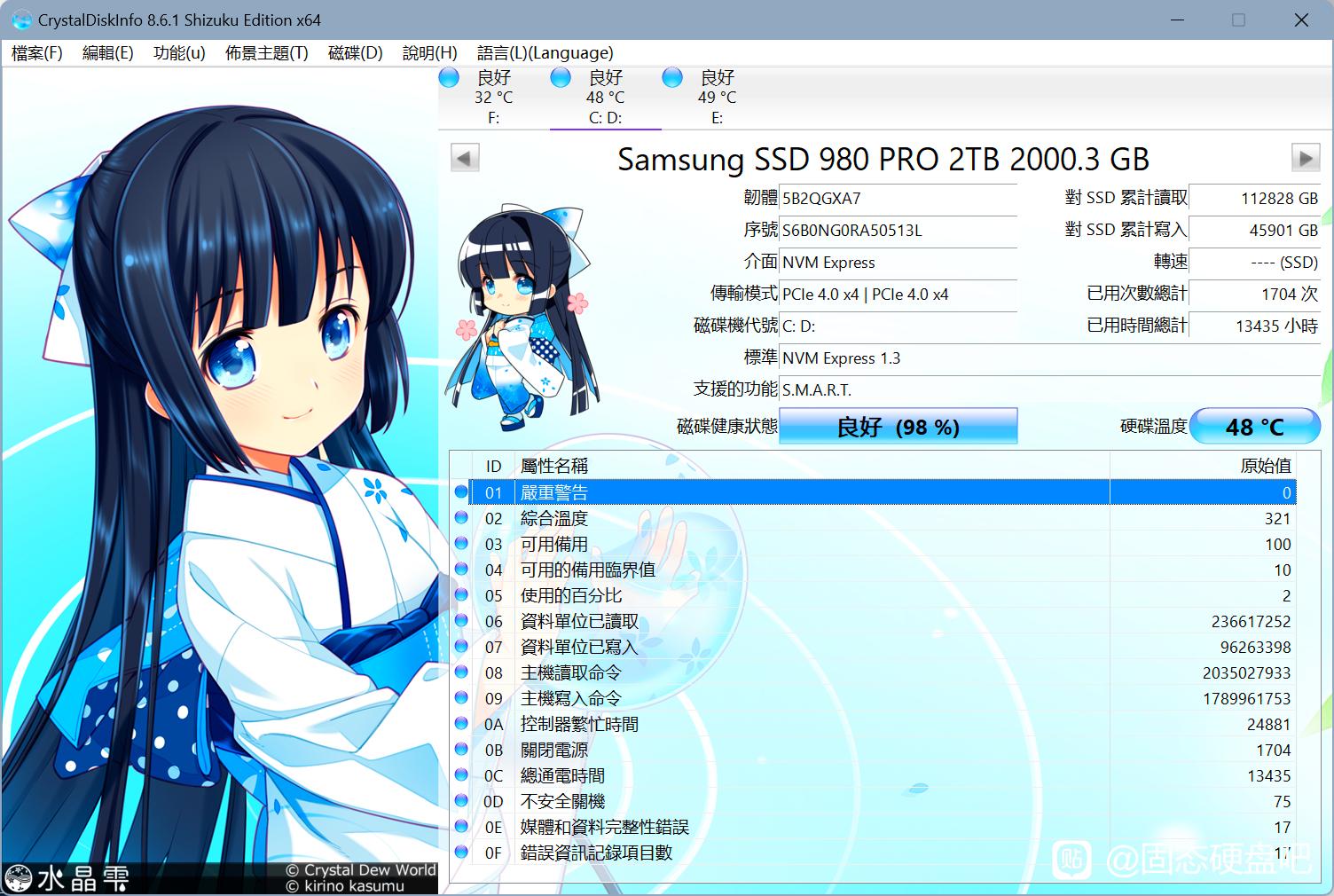Viewport: 1334px width, 896px height.
Task: Select attribute row 04 可用的備用臨界值
Action: point(874,570)
